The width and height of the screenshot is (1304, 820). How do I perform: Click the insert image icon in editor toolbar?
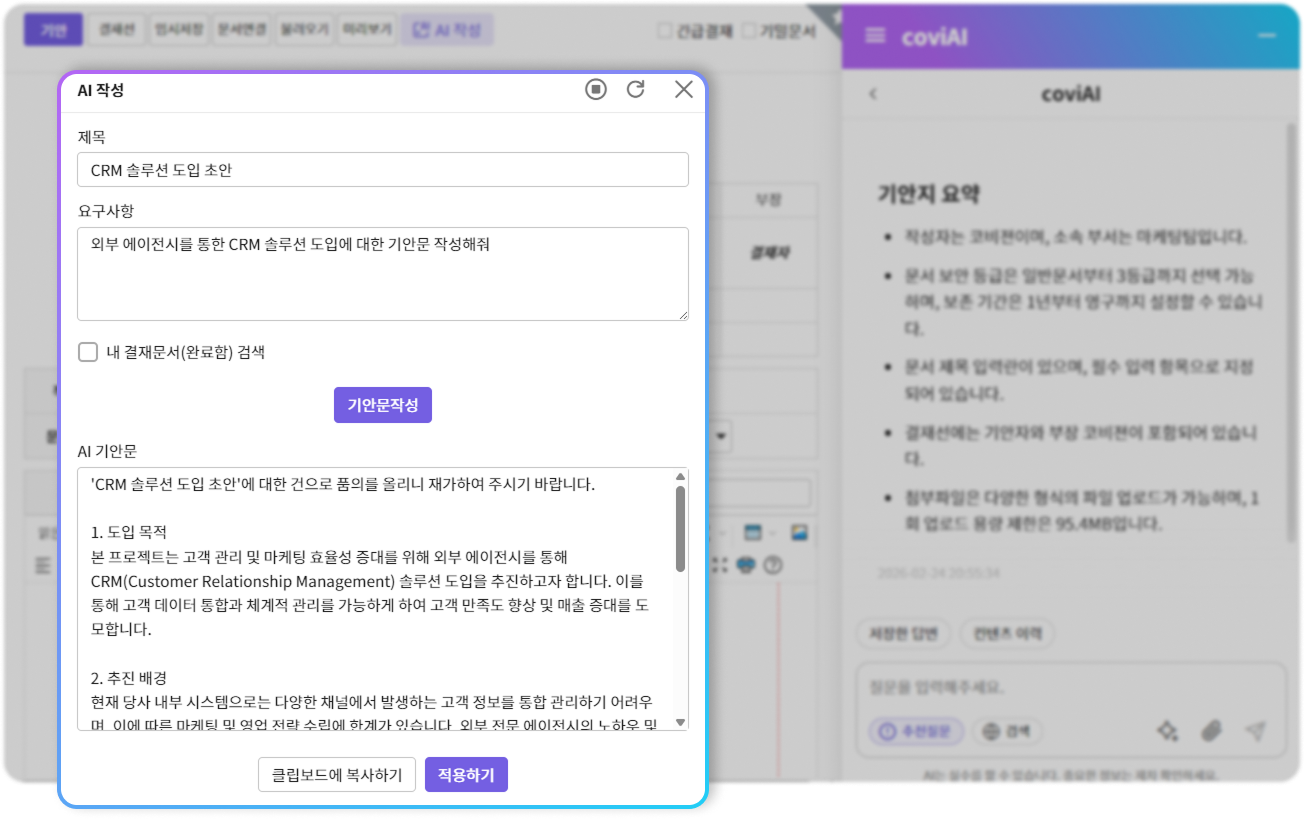tap(799, 531)
